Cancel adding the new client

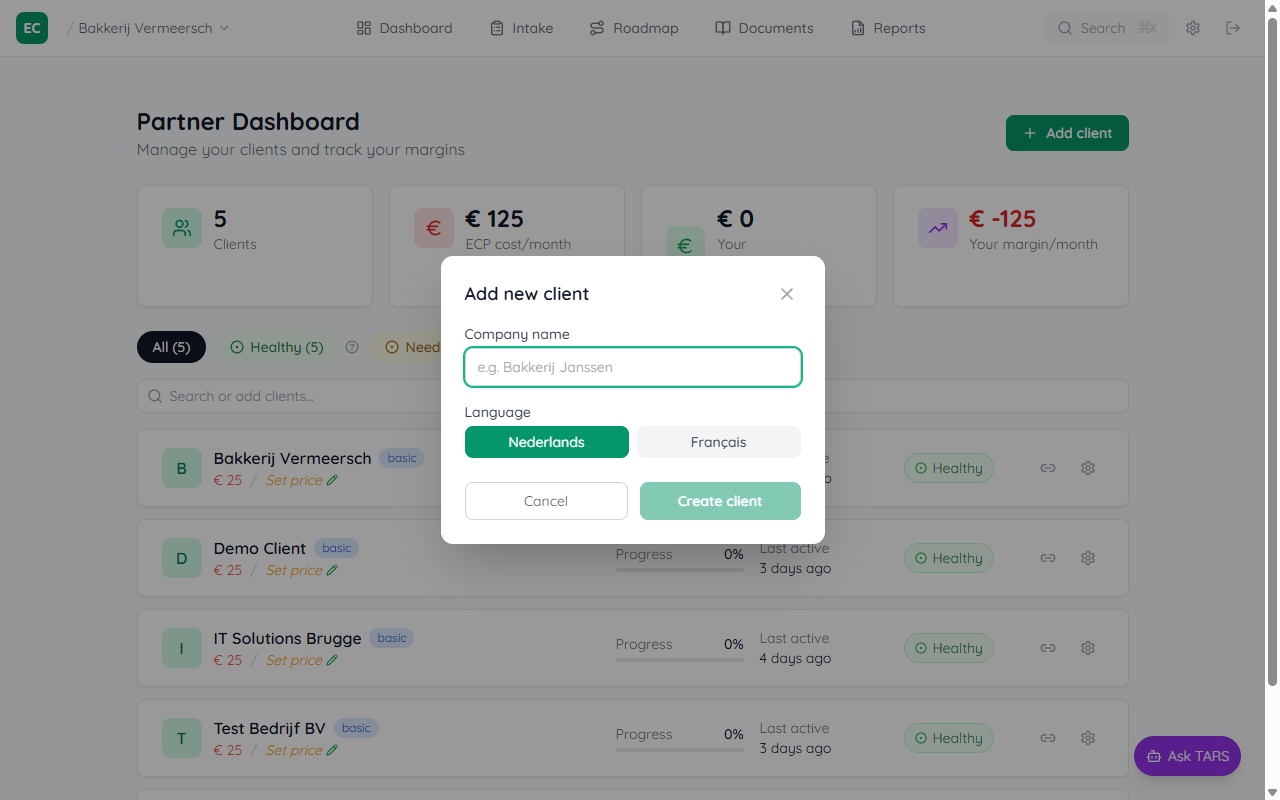click(546, 501)
